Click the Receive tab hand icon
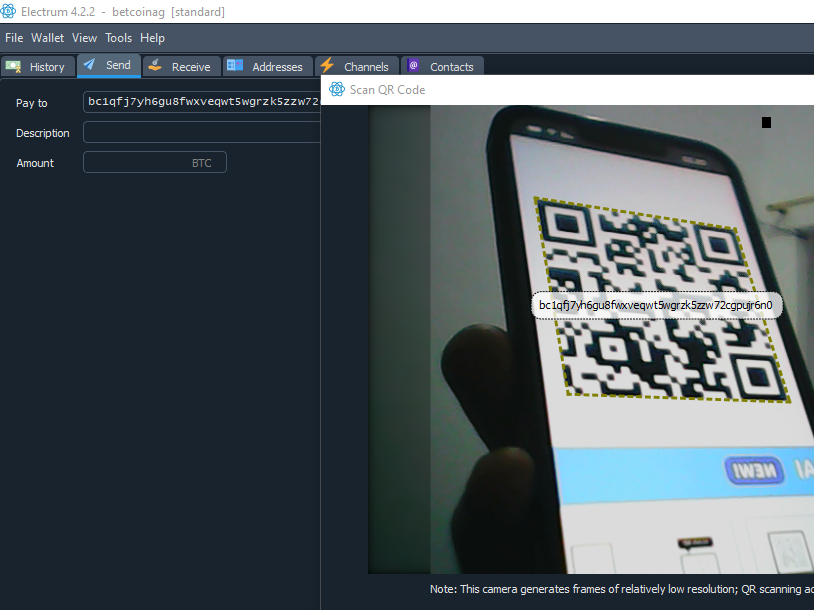Viewport: 814px width, 610px height. pos(155,65)
